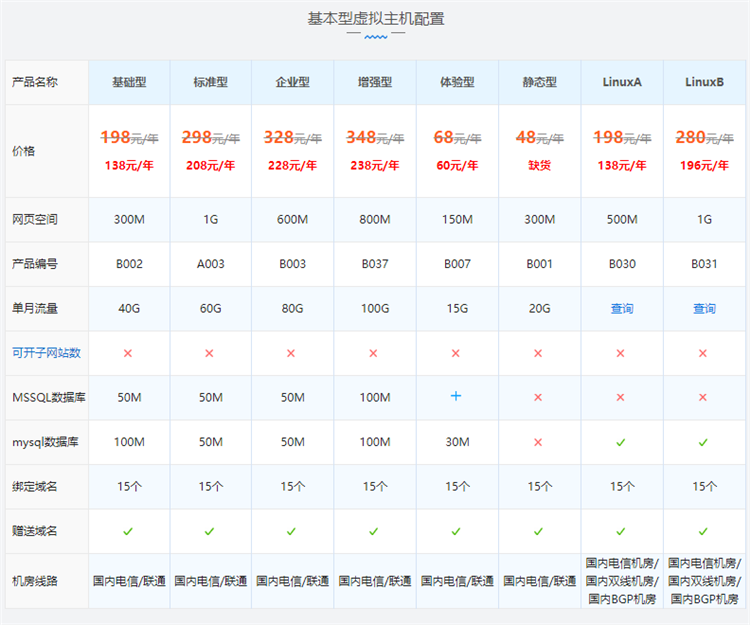Open 查询 link for LinuxA monthly traffic
The width and height of the screenshot is (750, 625).
(621, 309)
